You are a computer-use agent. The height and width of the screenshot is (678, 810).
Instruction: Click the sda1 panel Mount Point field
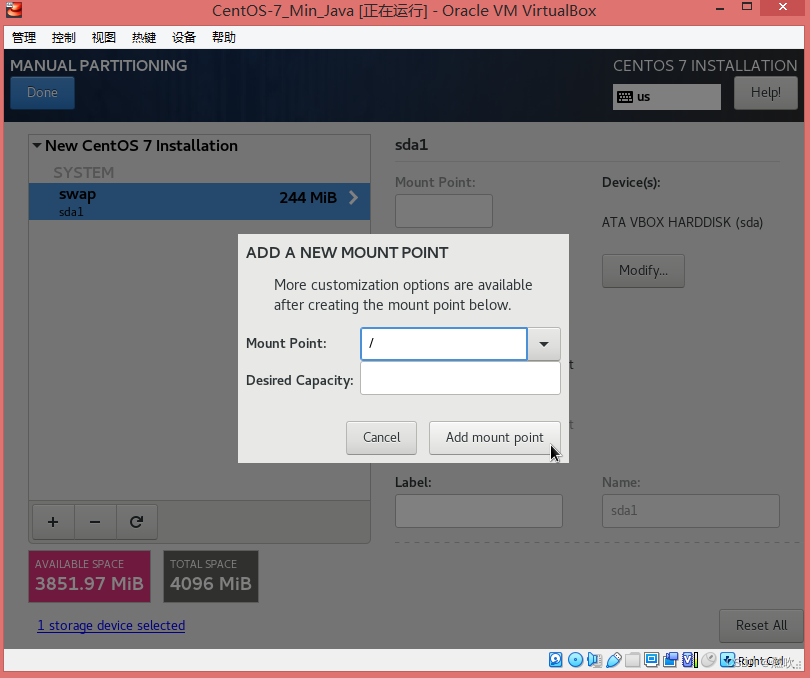click(444, 211)
